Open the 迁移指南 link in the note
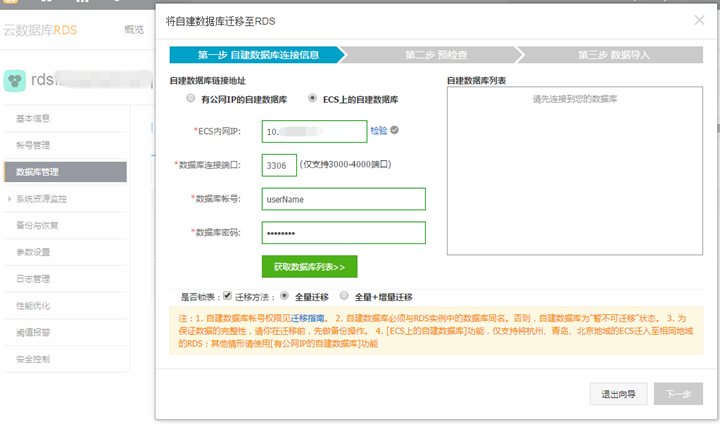 tap(308, 318)
